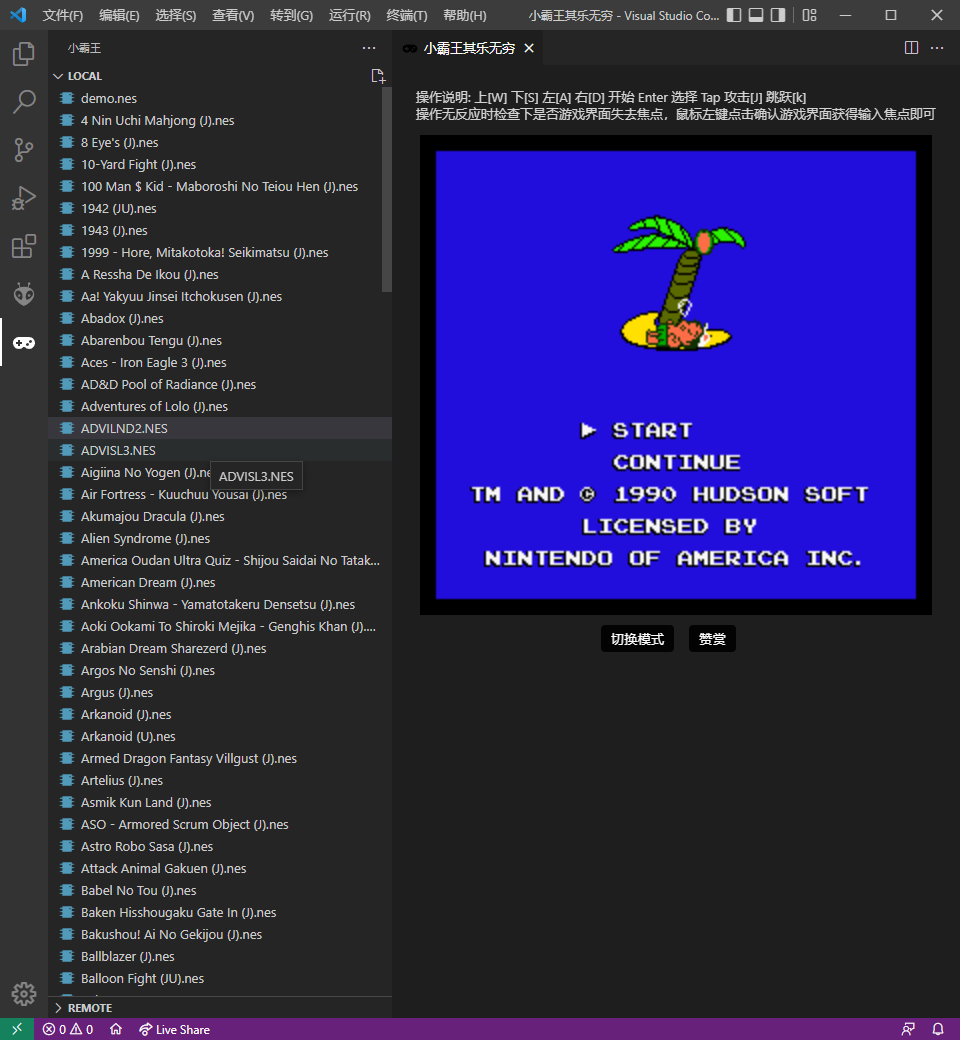Image resolution: width=960 pixels, height=1040 pixels.
Task: Open the feedback icon in status bar
Action: click(908, 1029)
